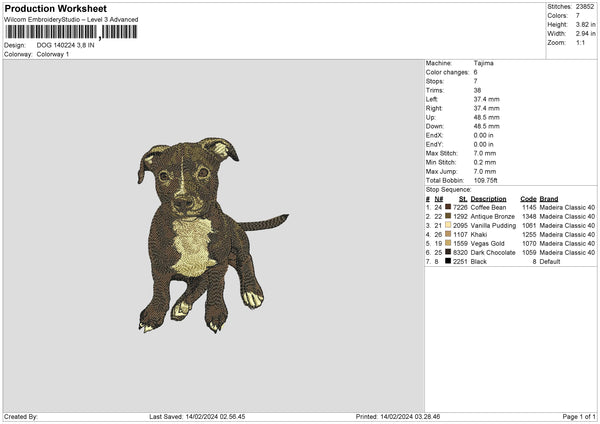Image resolution: width=600 pixels, height=424 pixels.
Task: Click the barcode under the worksheet title
Action: click(x=70, y=32)
